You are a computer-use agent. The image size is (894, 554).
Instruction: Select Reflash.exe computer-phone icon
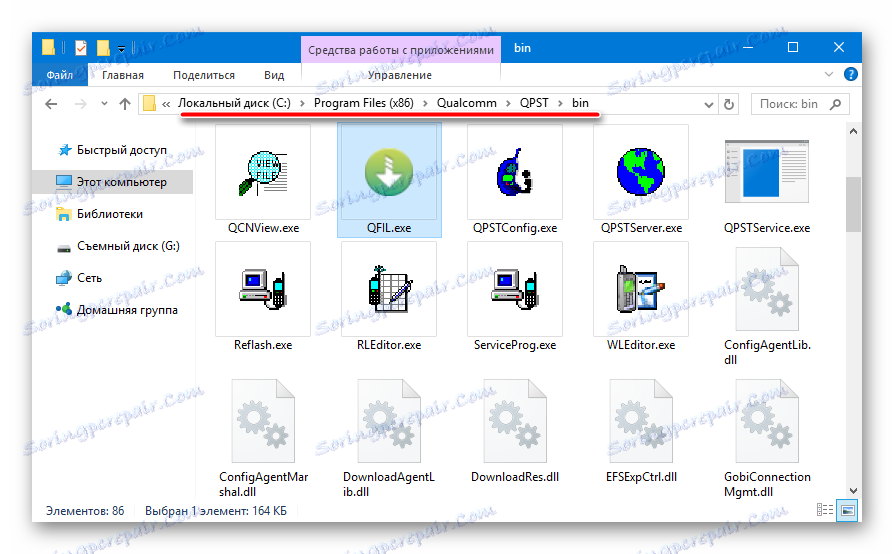pyautogui.click(x=263, y=289)
